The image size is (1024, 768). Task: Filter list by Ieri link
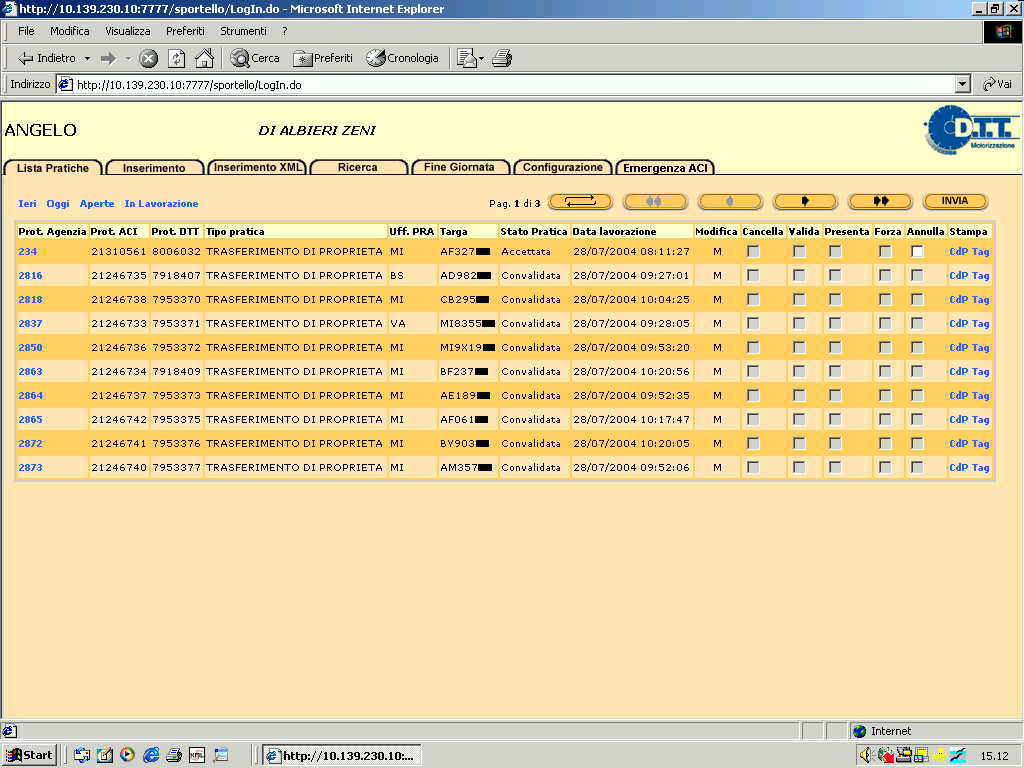click(x=27, y=204)
